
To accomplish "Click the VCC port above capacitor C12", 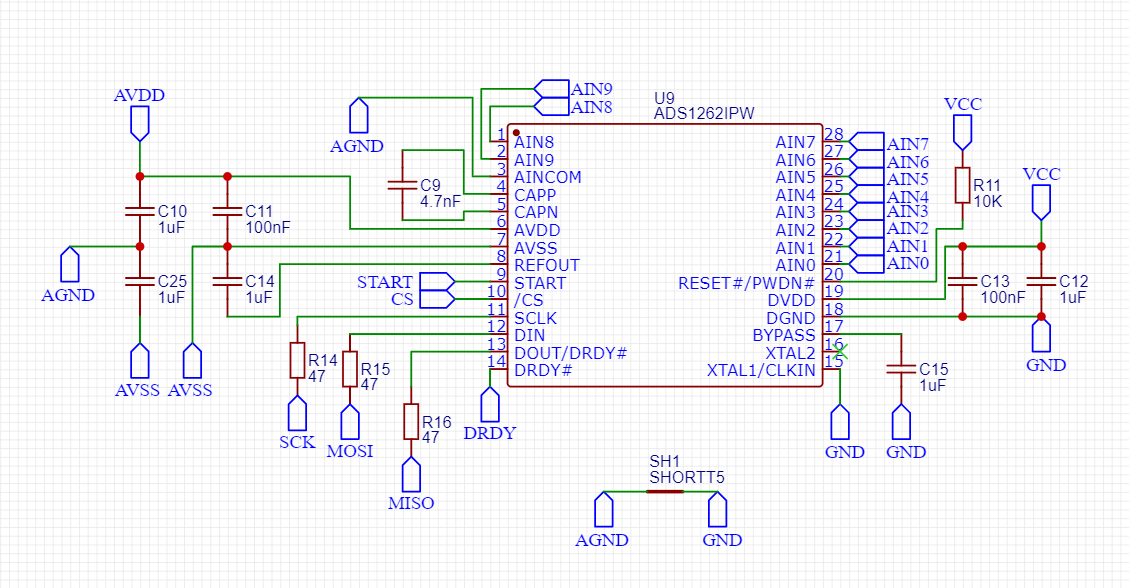I will click(x=1041, y=202).
